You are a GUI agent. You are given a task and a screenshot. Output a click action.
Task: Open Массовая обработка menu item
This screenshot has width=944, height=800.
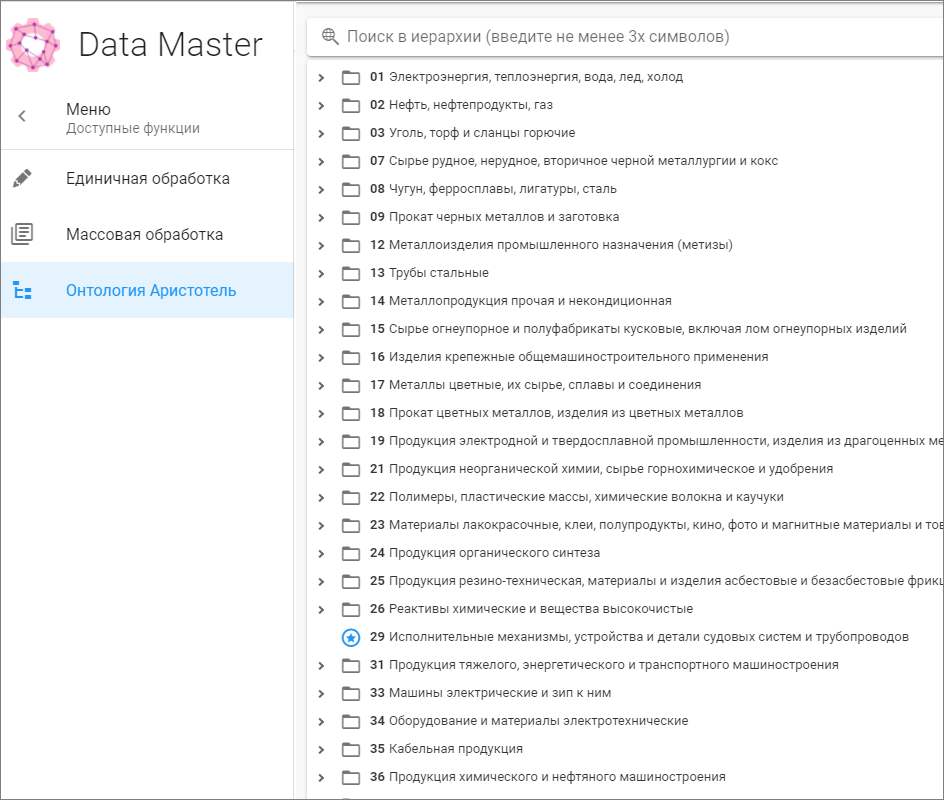click(x=144, y=235)
